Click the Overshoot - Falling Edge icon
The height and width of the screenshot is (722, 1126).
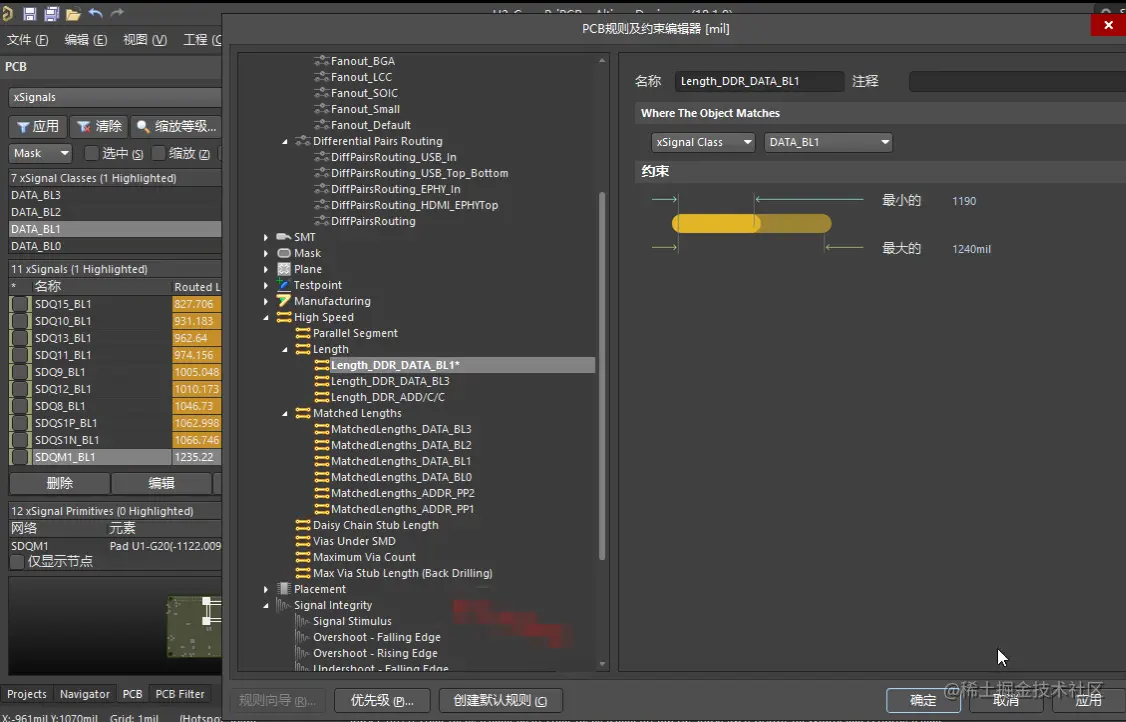303,637
